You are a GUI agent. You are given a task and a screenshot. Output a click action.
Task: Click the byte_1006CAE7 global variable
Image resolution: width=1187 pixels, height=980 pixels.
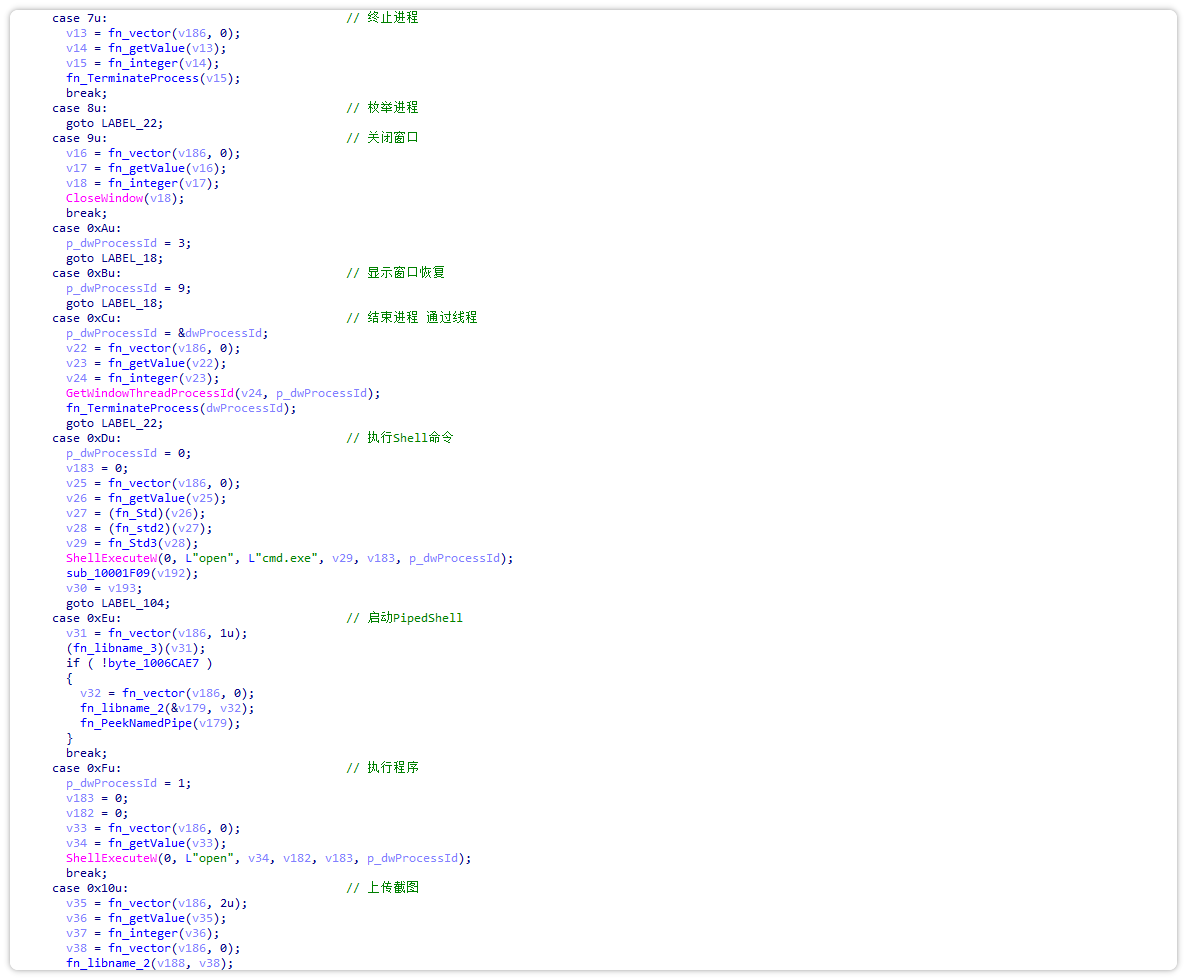click(x=152, y=662)
